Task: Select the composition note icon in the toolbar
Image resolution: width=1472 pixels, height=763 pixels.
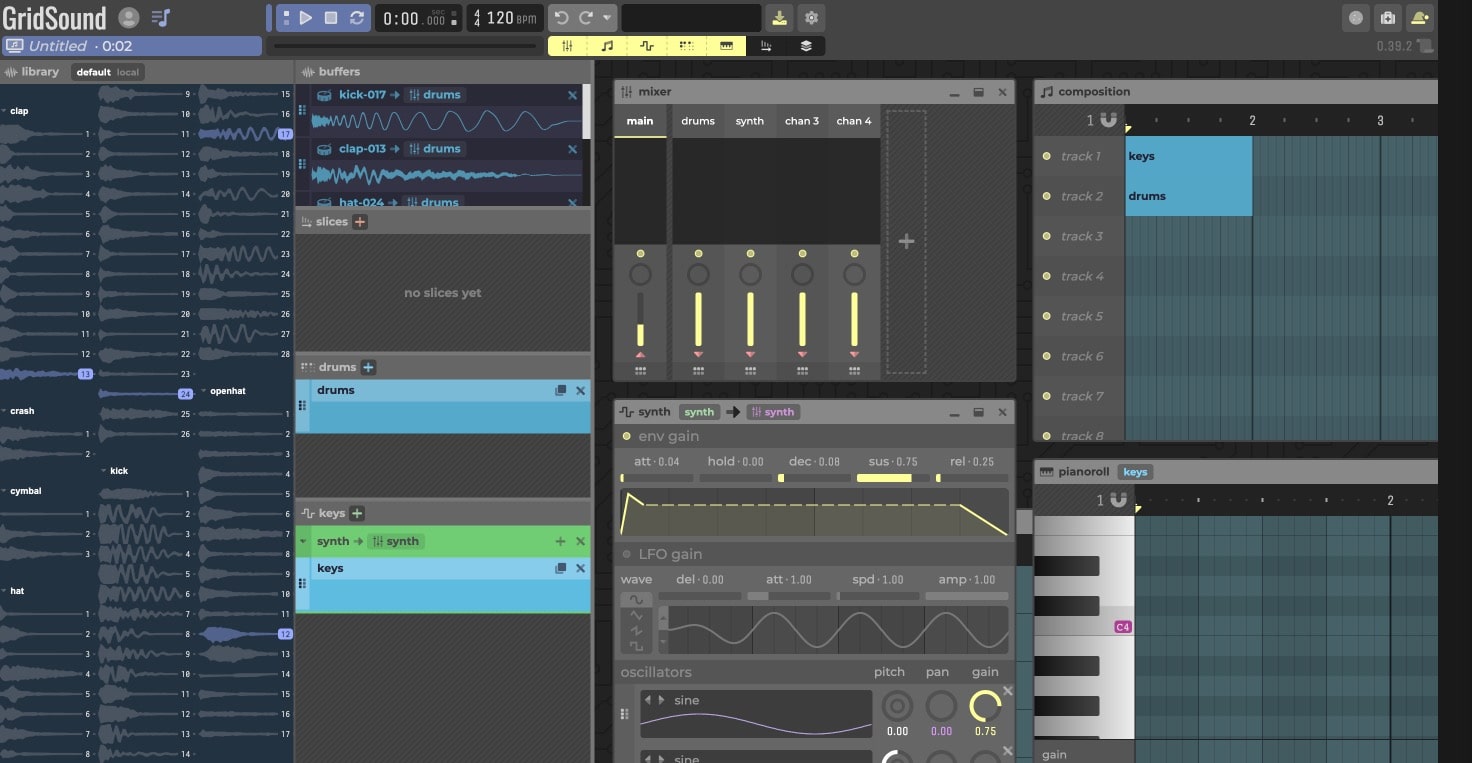Action: coord(607,45)
